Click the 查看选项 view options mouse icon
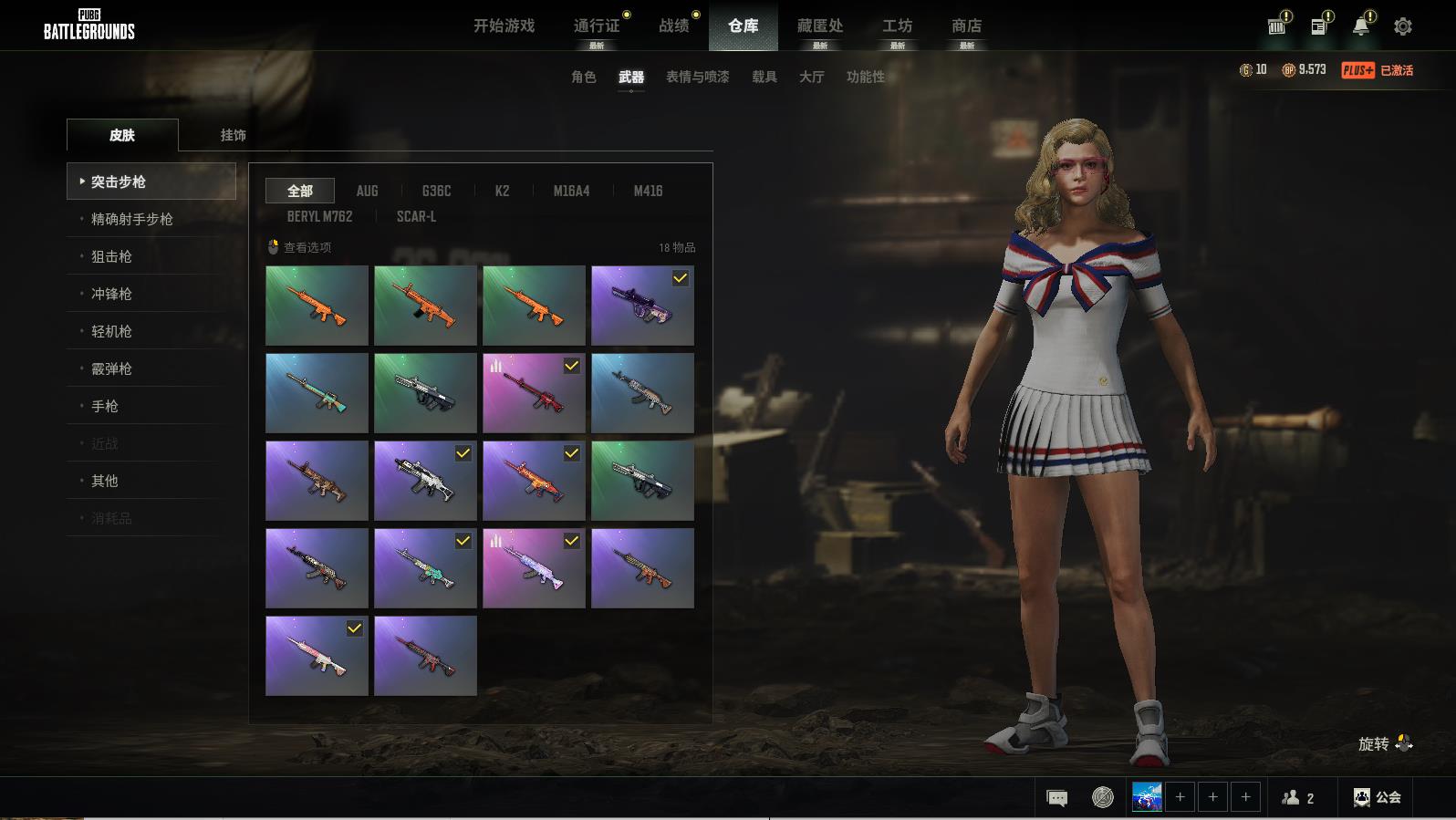The width and height of the screenshot is (1456, 820). pyautogui.click(x=273, y=247)
